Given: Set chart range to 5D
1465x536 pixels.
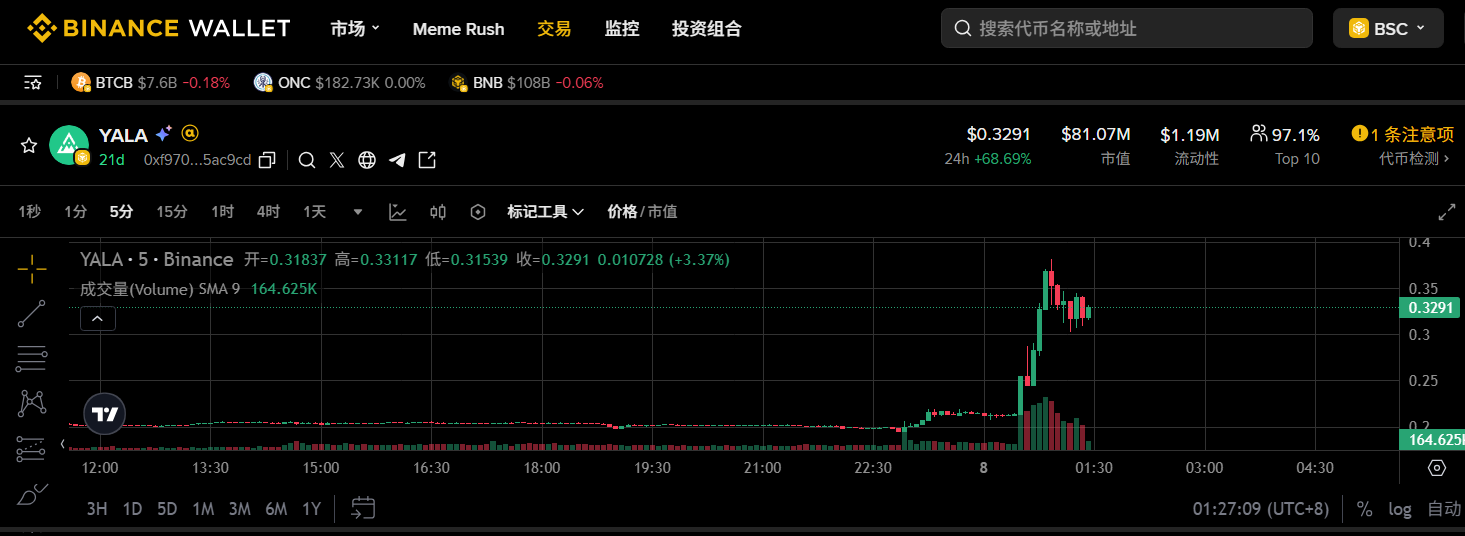Looking at the screenshot, I should coord(167,509).
